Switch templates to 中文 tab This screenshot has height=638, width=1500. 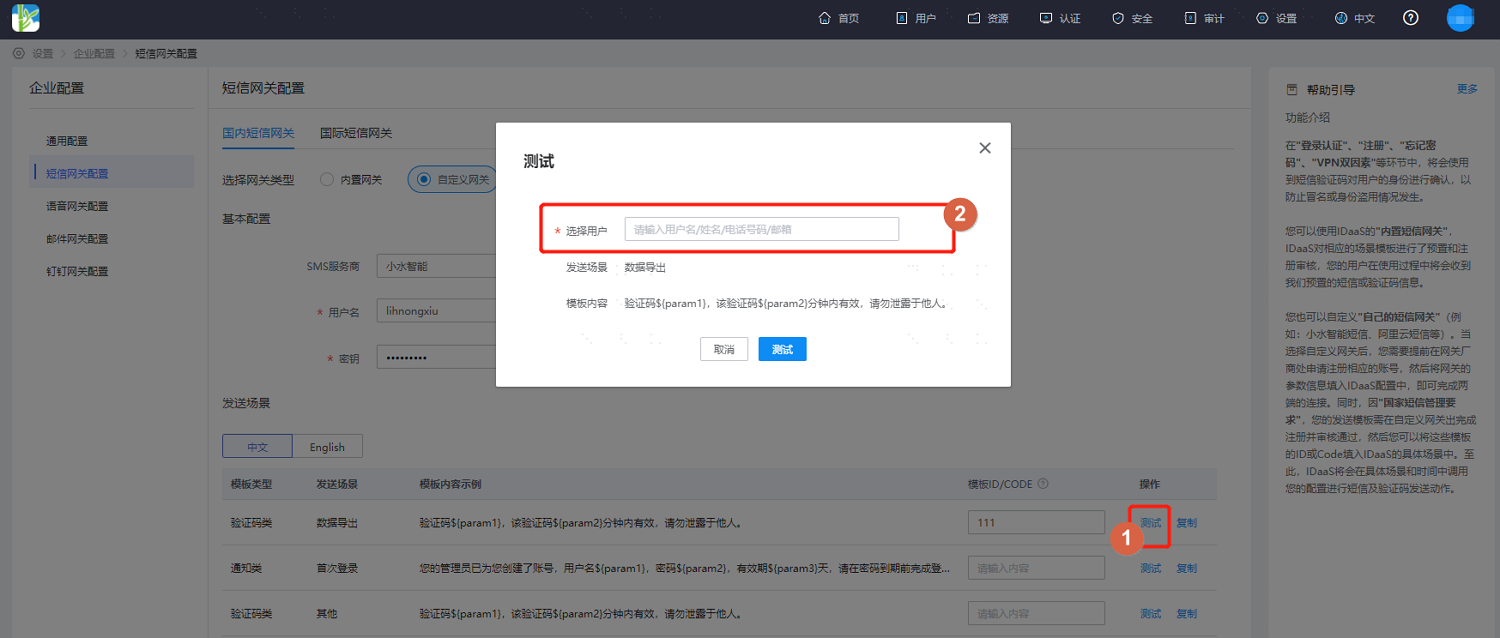(257, 446)
